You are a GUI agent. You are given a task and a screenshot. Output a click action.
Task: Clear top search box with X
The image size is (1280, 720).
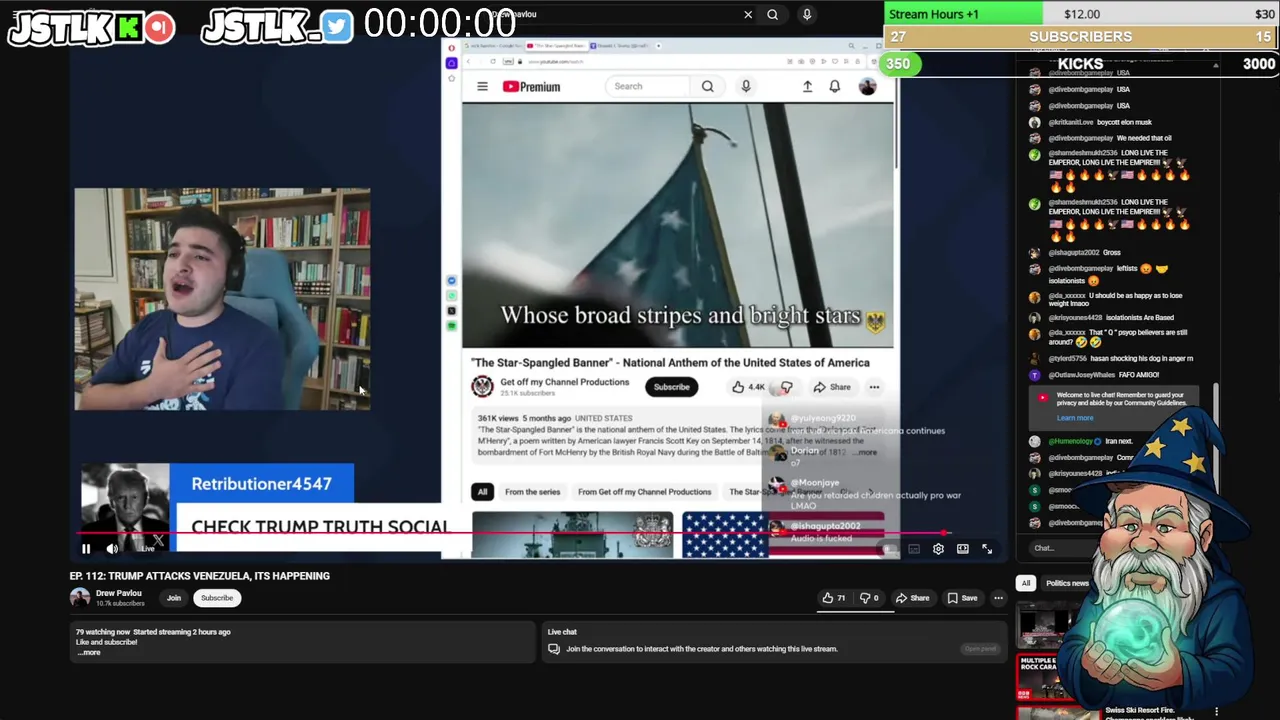tap(748, 14)
